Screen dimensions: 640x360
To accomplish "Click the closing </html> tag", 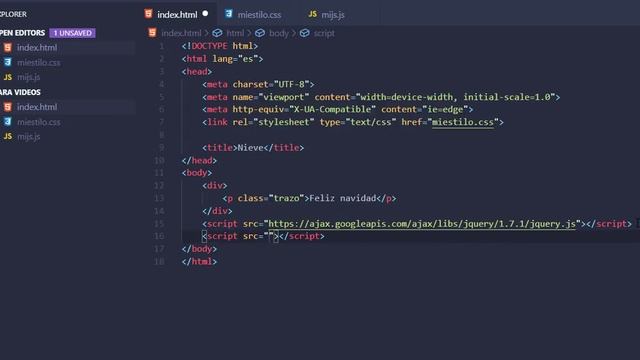I will pos(199,262).
